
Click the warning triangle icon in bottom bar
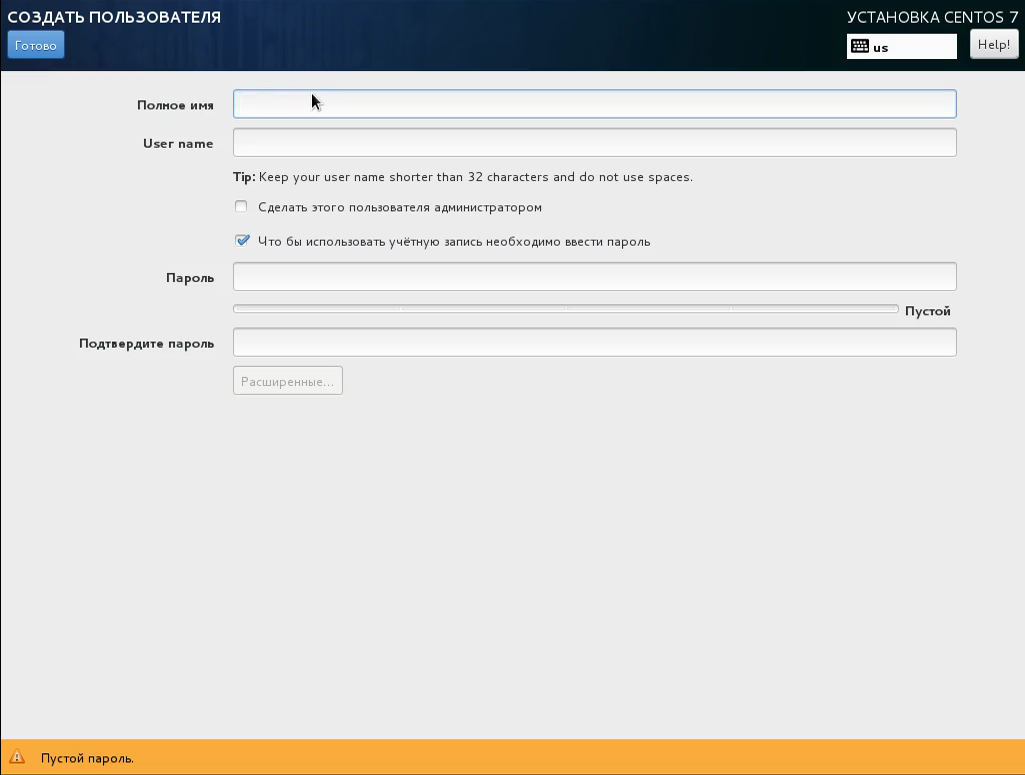17,758
